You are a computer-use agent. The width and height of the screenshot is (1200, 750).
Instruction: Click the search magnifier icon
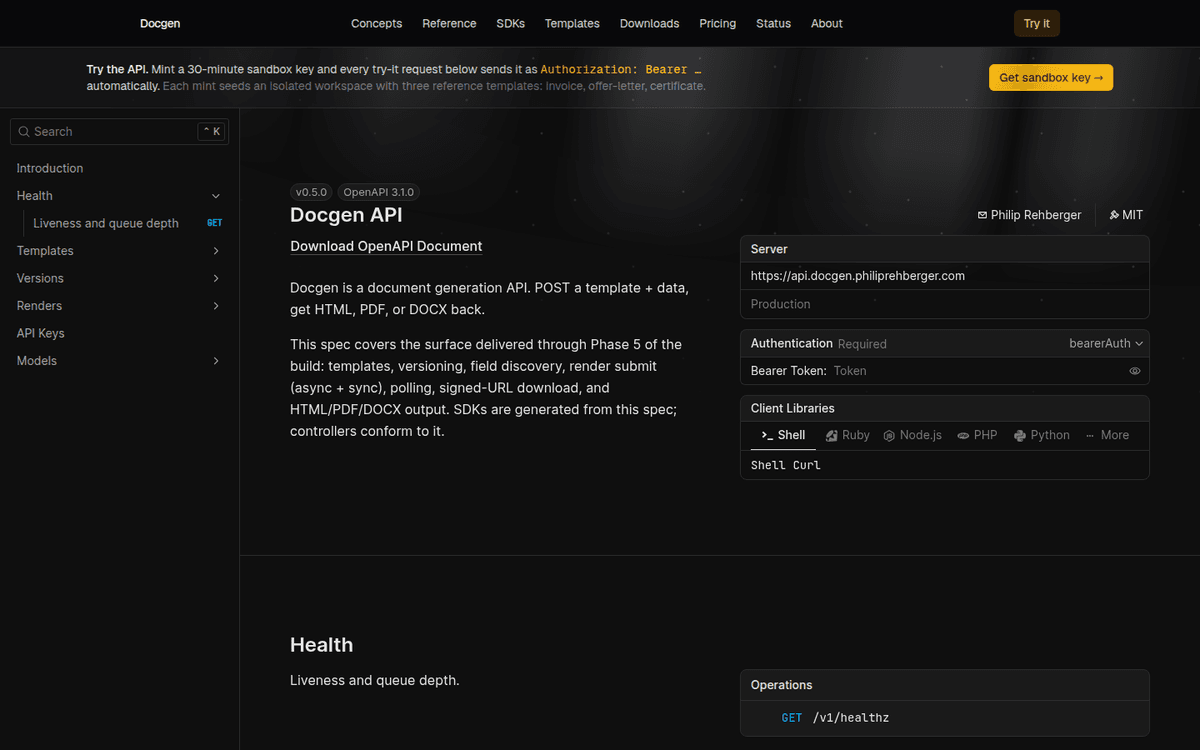24,132
